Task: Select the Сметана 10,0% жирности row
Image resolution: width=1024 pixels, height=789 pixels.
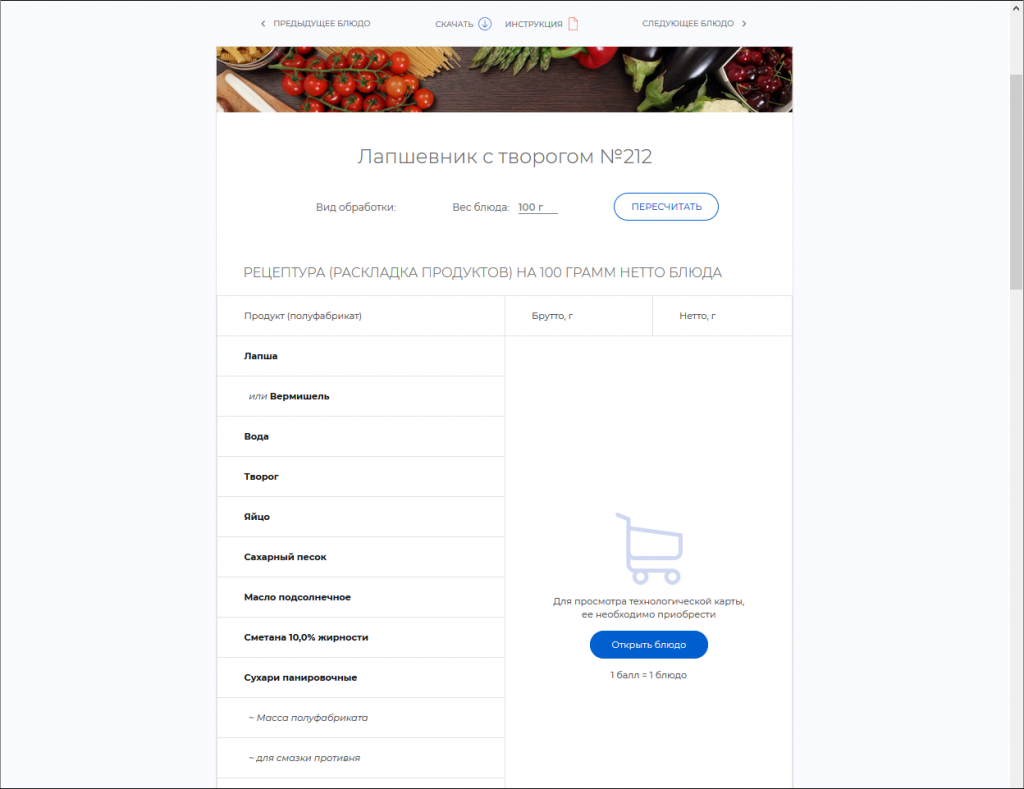Action: pyautogui.click(x=361, y=637)
